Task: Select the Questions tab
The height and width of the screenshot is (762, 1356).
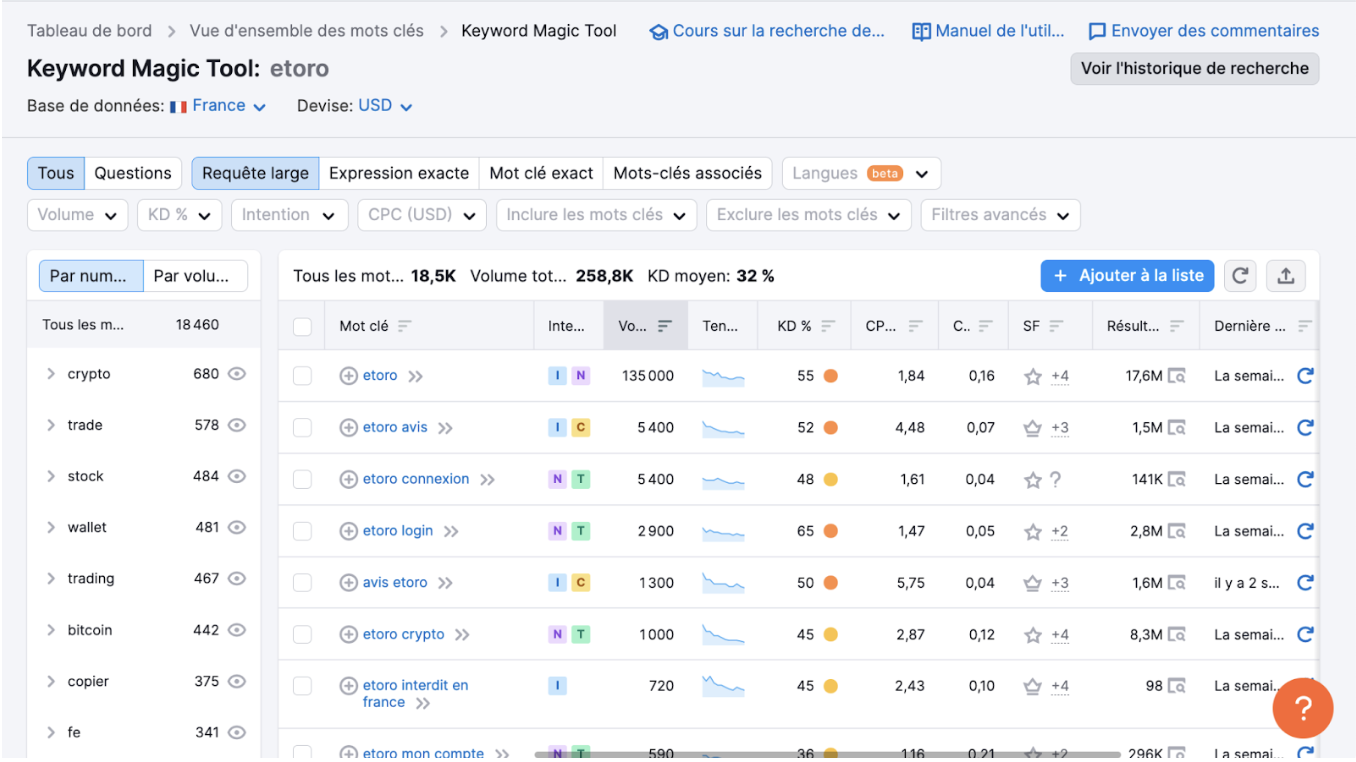Action: (x=133, y=173)
